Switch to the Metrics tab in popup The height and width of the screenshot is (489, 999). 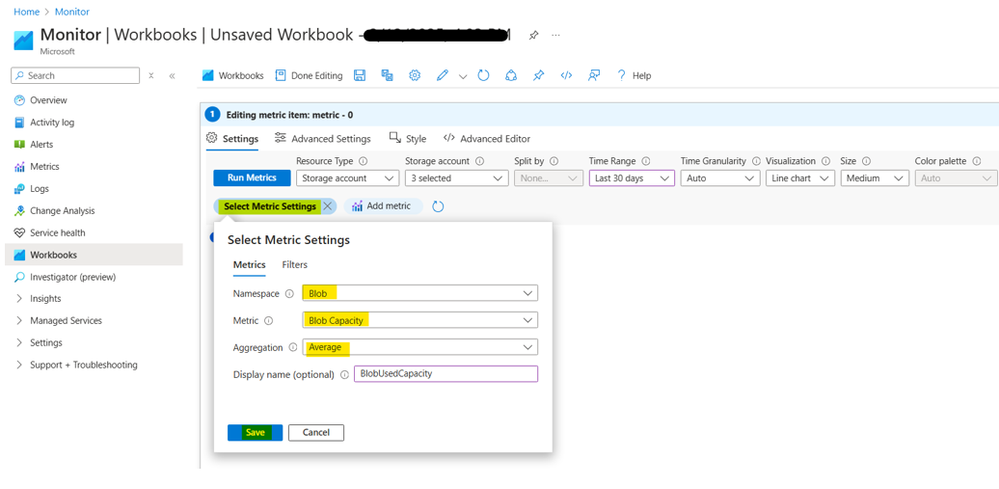click(x=249, y=265)
